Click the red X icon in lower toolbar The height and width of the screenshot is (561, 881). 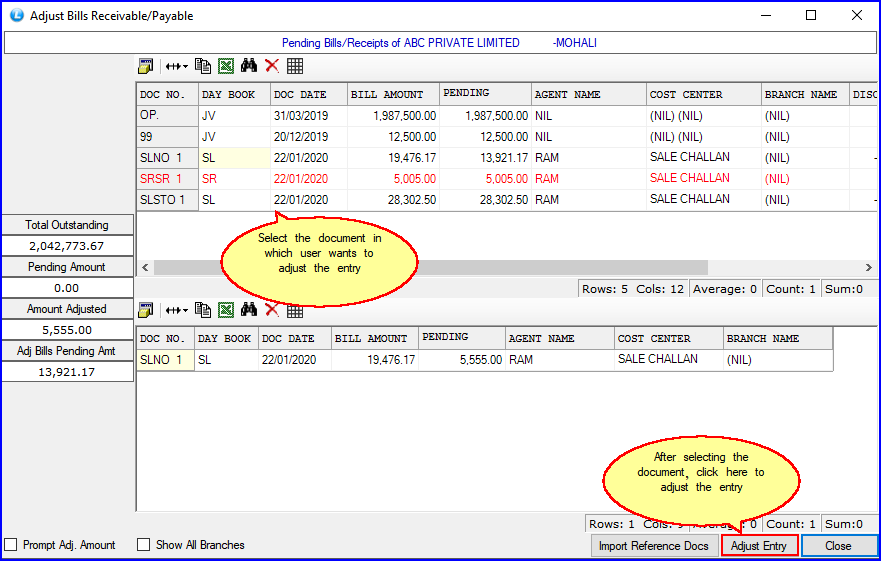pos(272,310)
